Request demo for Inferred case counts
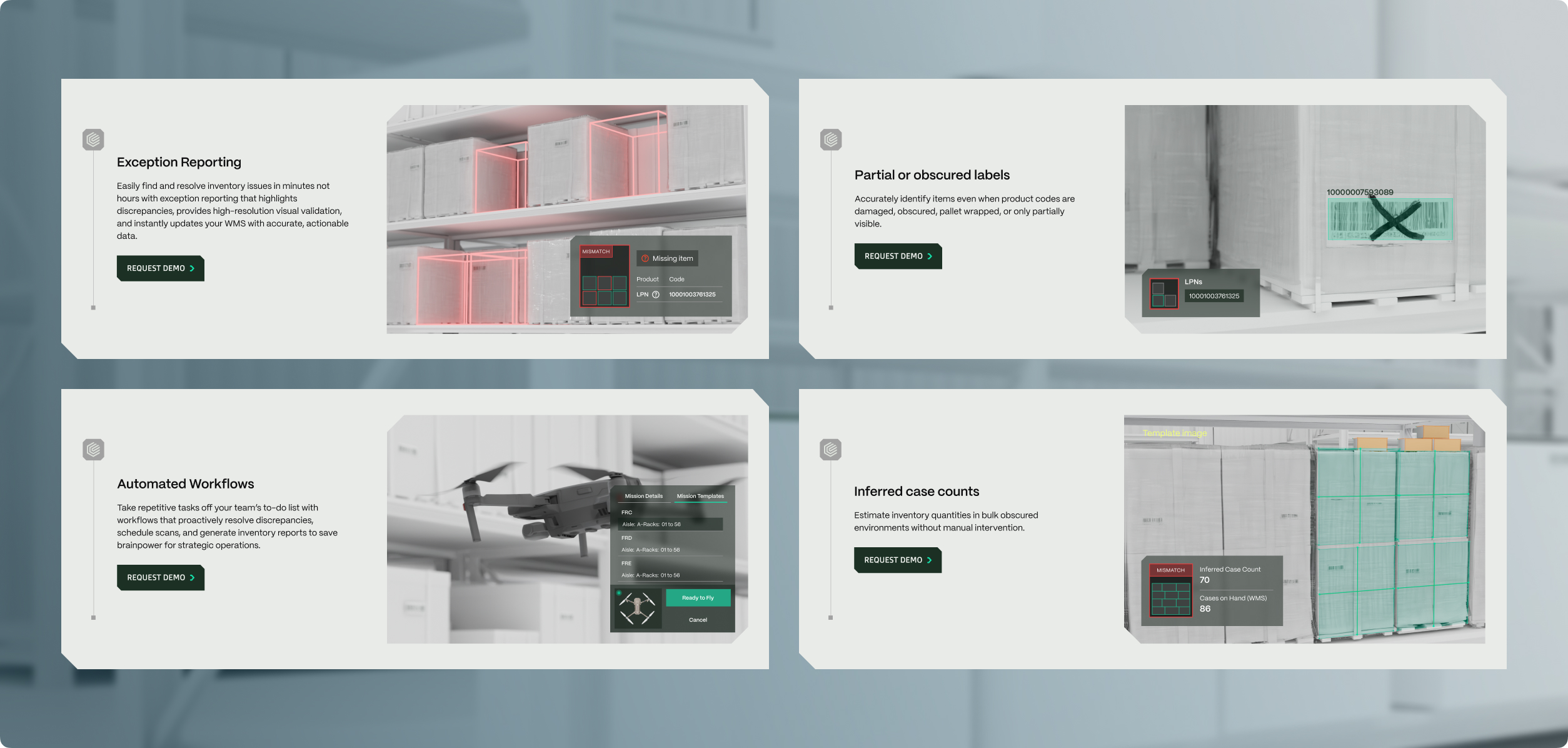The height and width of the screenshot is (748, 1568). tap(897, 560)
